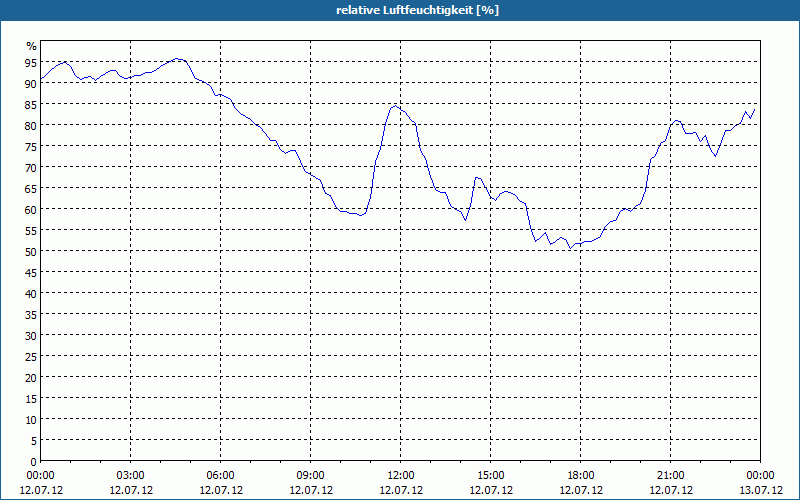Viewport: 800px width, 500px height.
Task: Click the curve's start point at 00:00
Action: click(41, 79)
